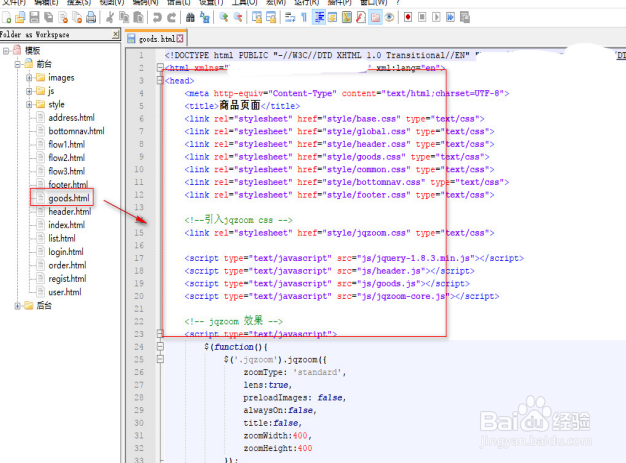Image resolution: width=626 pixels, height=463 pixels.
Task: Save the recorded macro icon
Action: (465, 18)
